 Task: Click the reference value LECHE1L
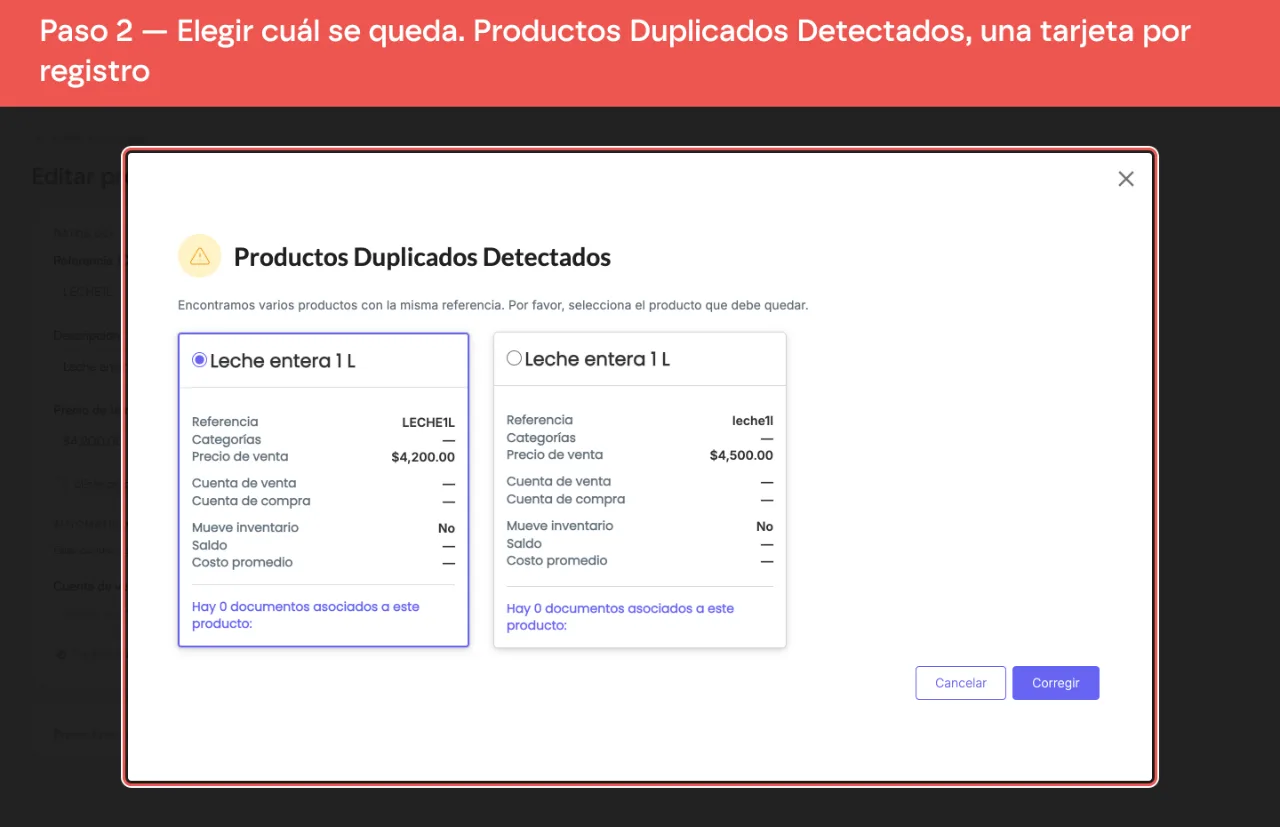tap(428, 423)
